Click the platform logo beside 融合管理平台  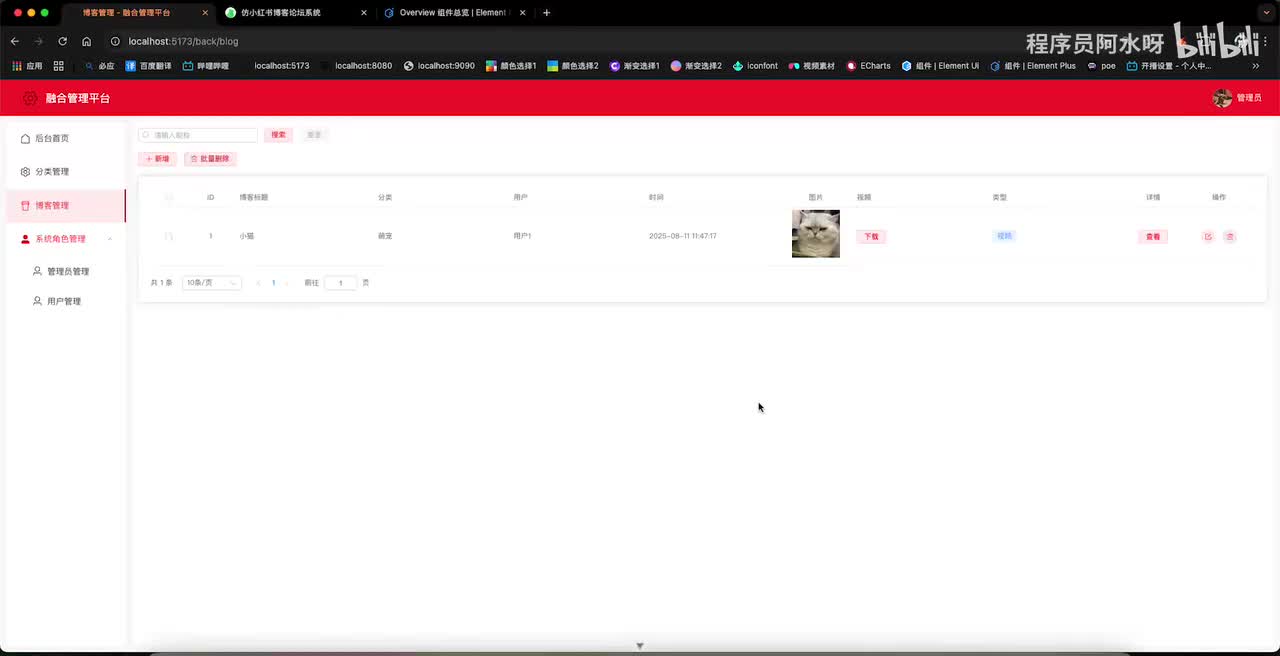30,98
